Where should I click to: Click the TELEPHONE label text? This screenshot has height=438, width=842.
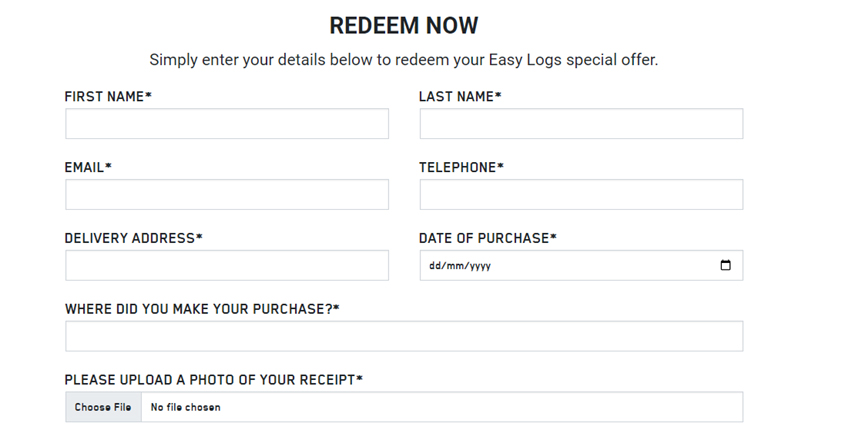click(461, 167)
